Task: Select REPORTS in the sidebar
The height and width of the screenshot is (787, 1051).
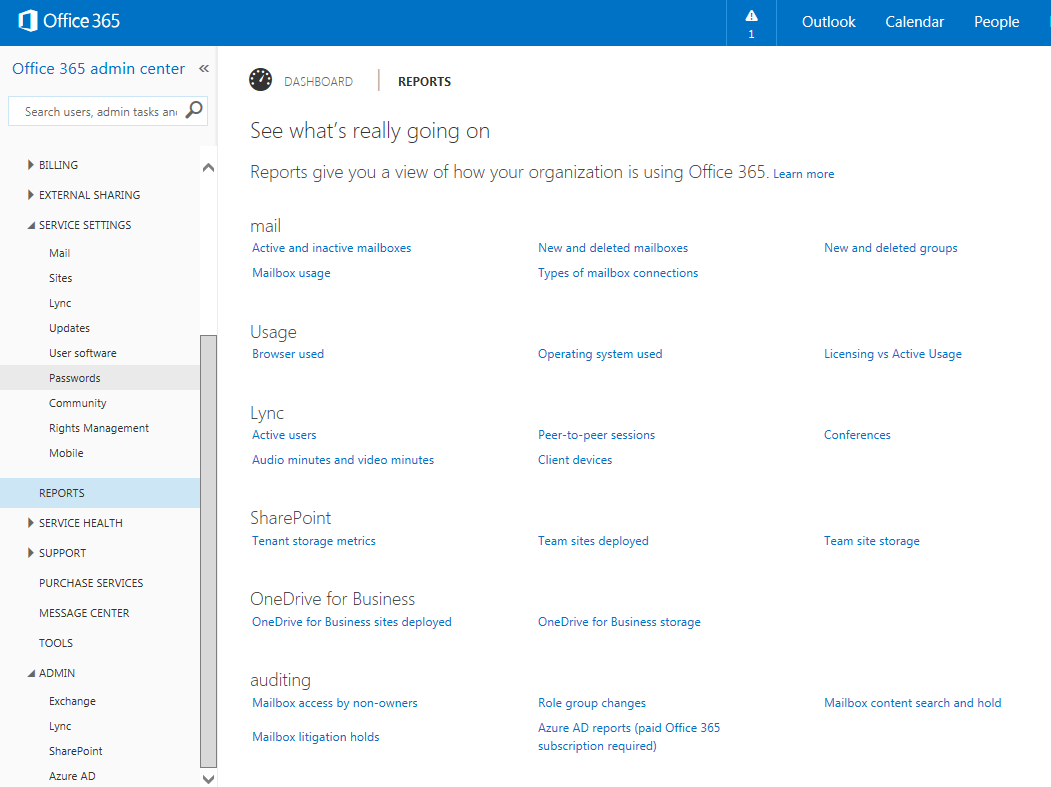Action: click(100, 493)
